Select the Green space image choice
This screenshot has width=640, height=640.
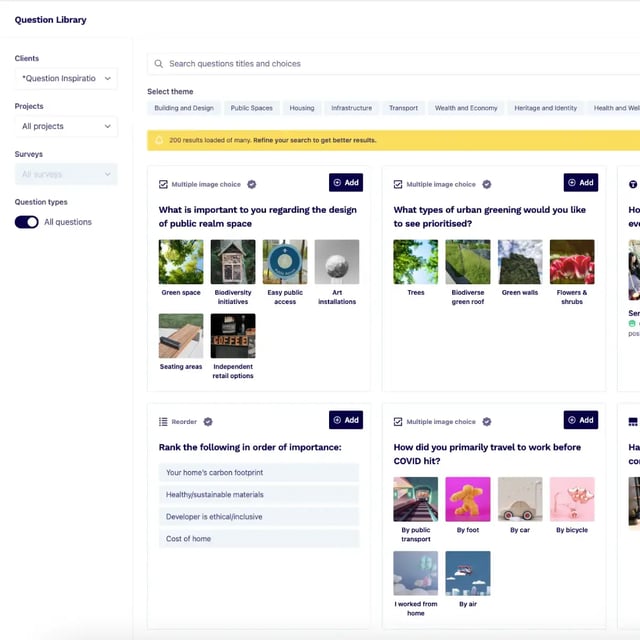181,262
